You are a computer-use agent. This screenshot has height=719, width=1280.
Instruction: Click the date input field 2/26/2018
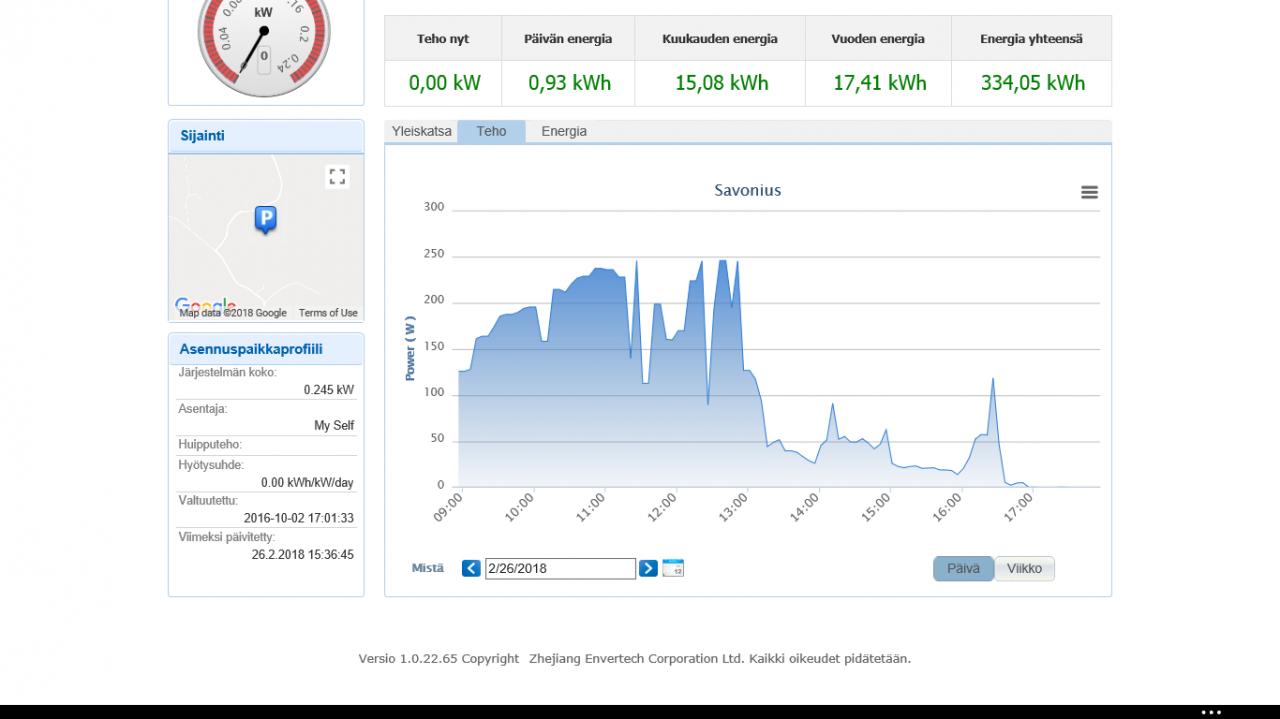point(560,568)
